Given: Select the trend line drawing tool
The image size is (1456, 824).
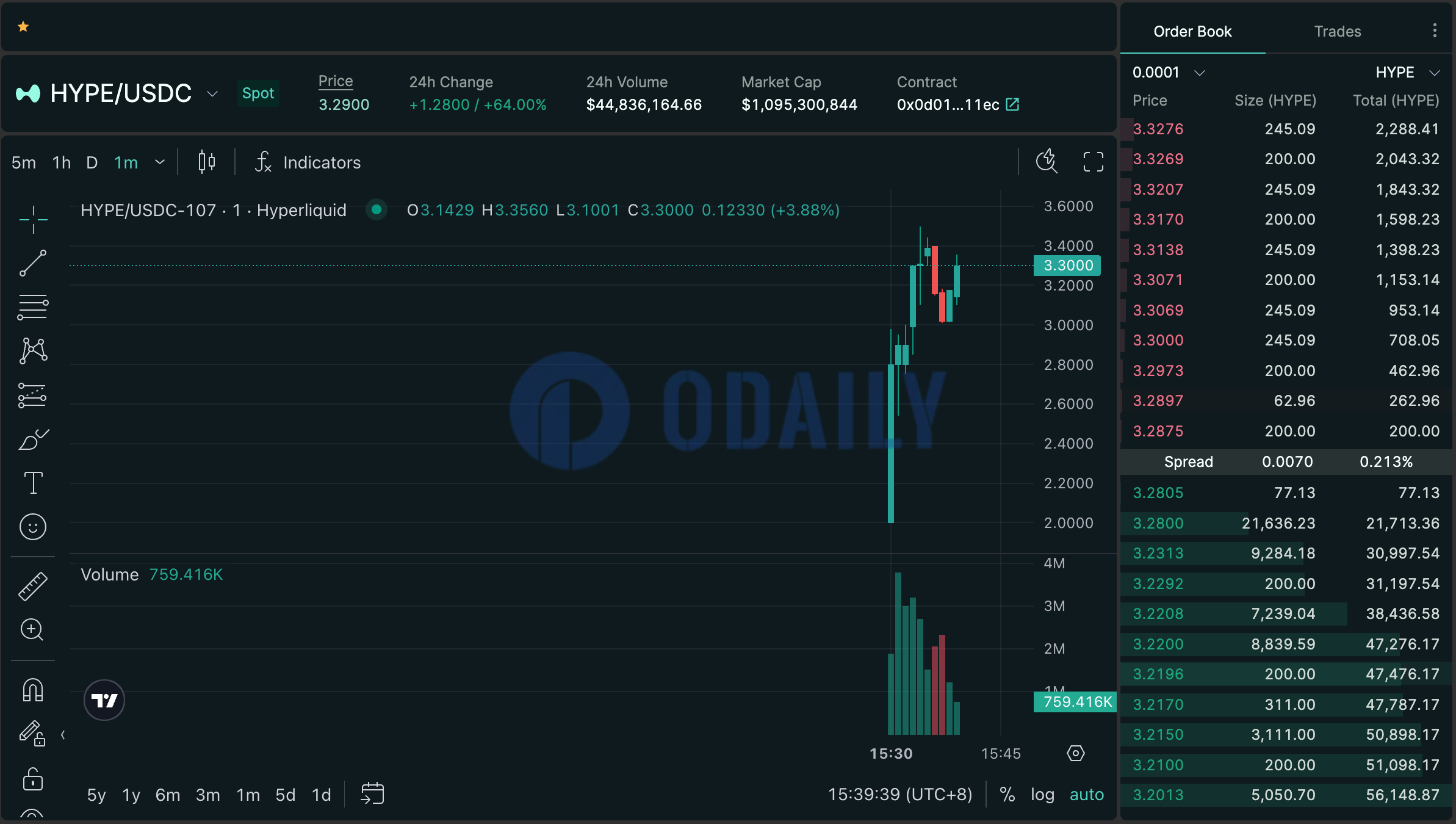Looking at the screenshot, I should (x=33, y=263).
